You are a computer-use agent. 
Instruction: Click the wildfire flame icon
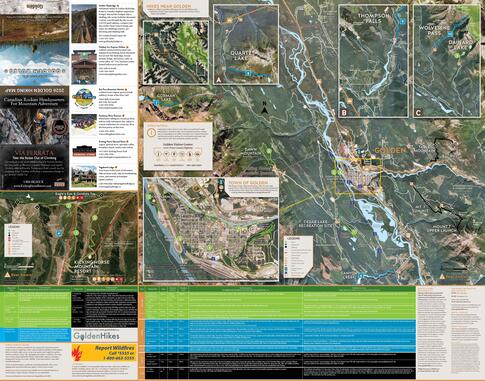pyautogui.click(x=77, y=353)
